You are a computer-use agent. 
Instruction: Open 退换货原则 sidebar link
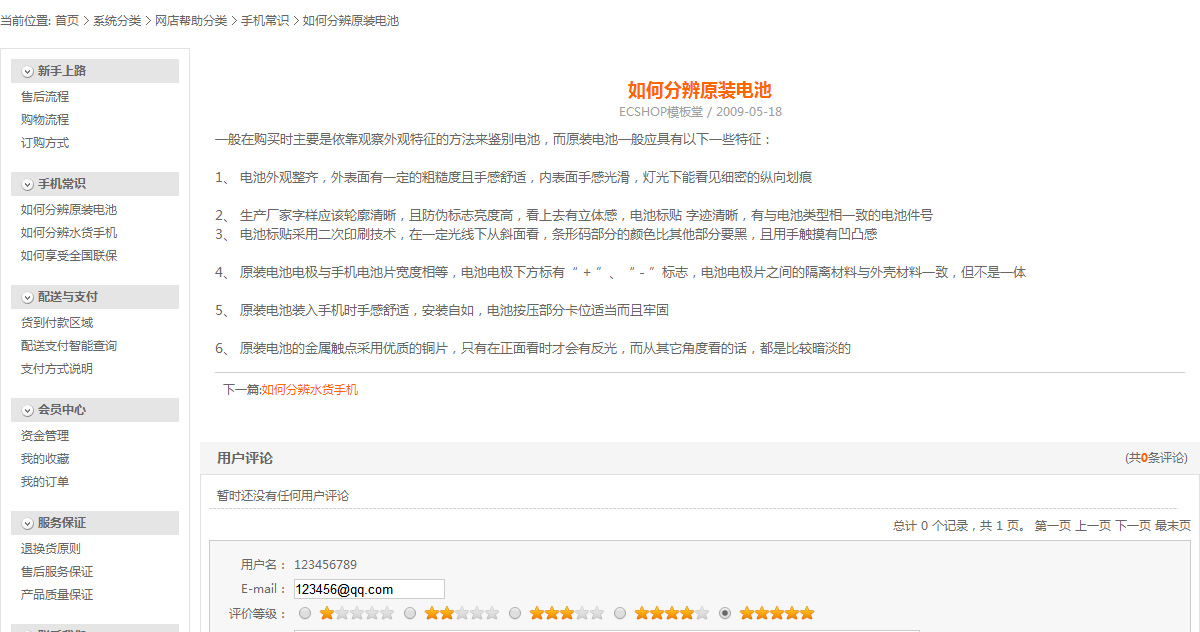pyautogui.click(x=51, y=549)
